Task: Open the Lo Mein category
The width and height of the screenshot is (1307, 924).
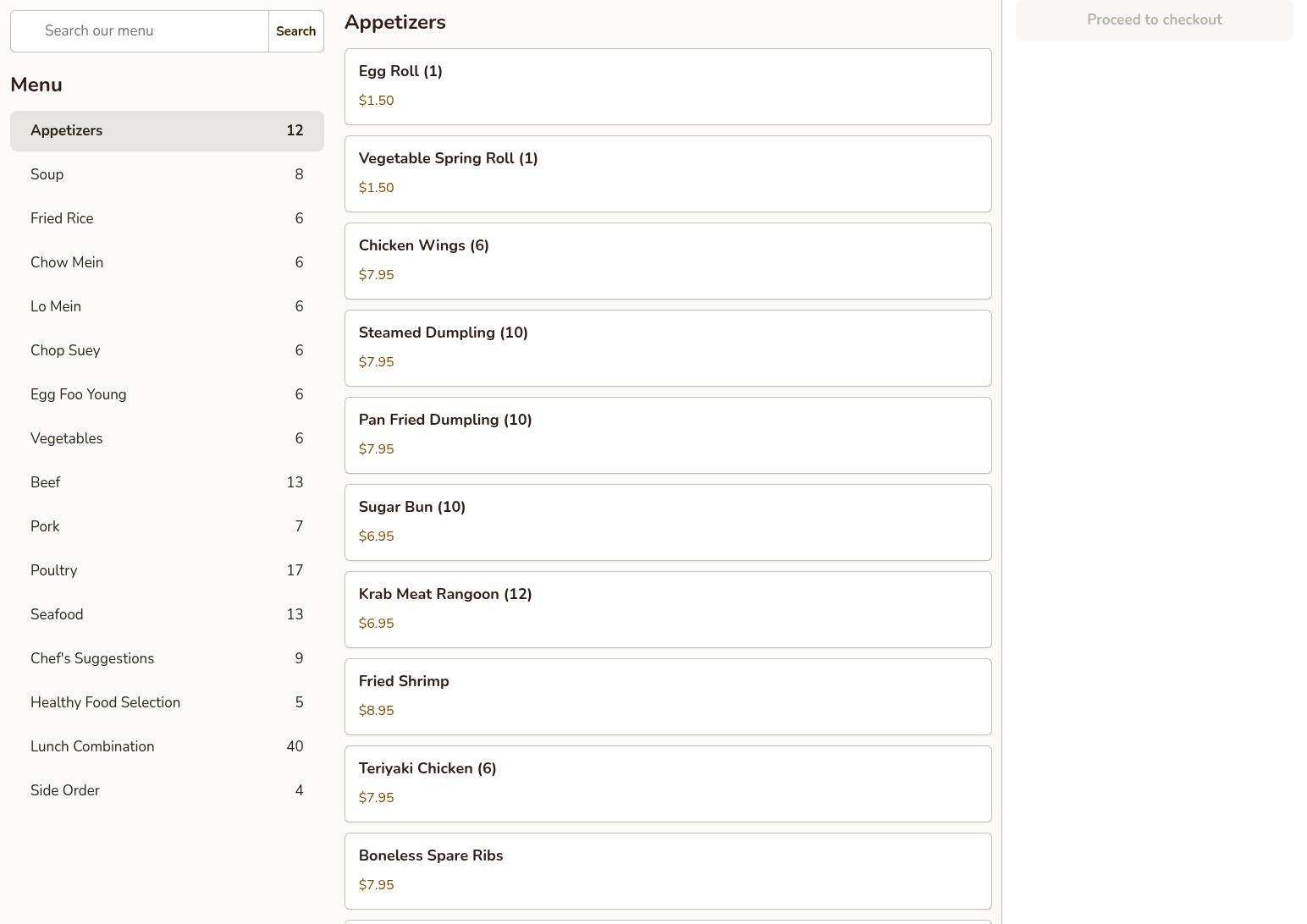Action: click(167, 307)
